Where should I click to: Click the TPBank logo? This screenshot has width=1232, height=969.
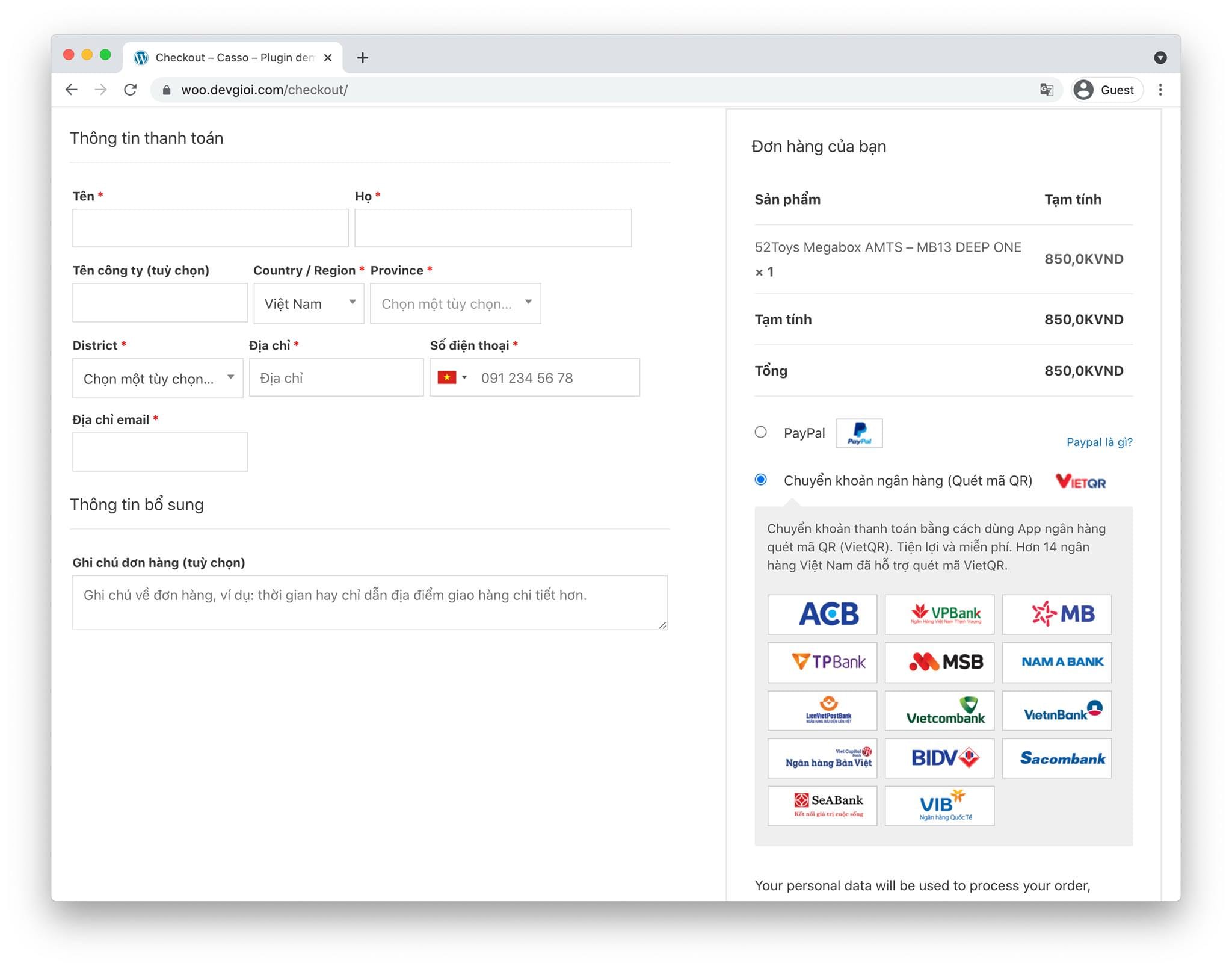(822, 662)
